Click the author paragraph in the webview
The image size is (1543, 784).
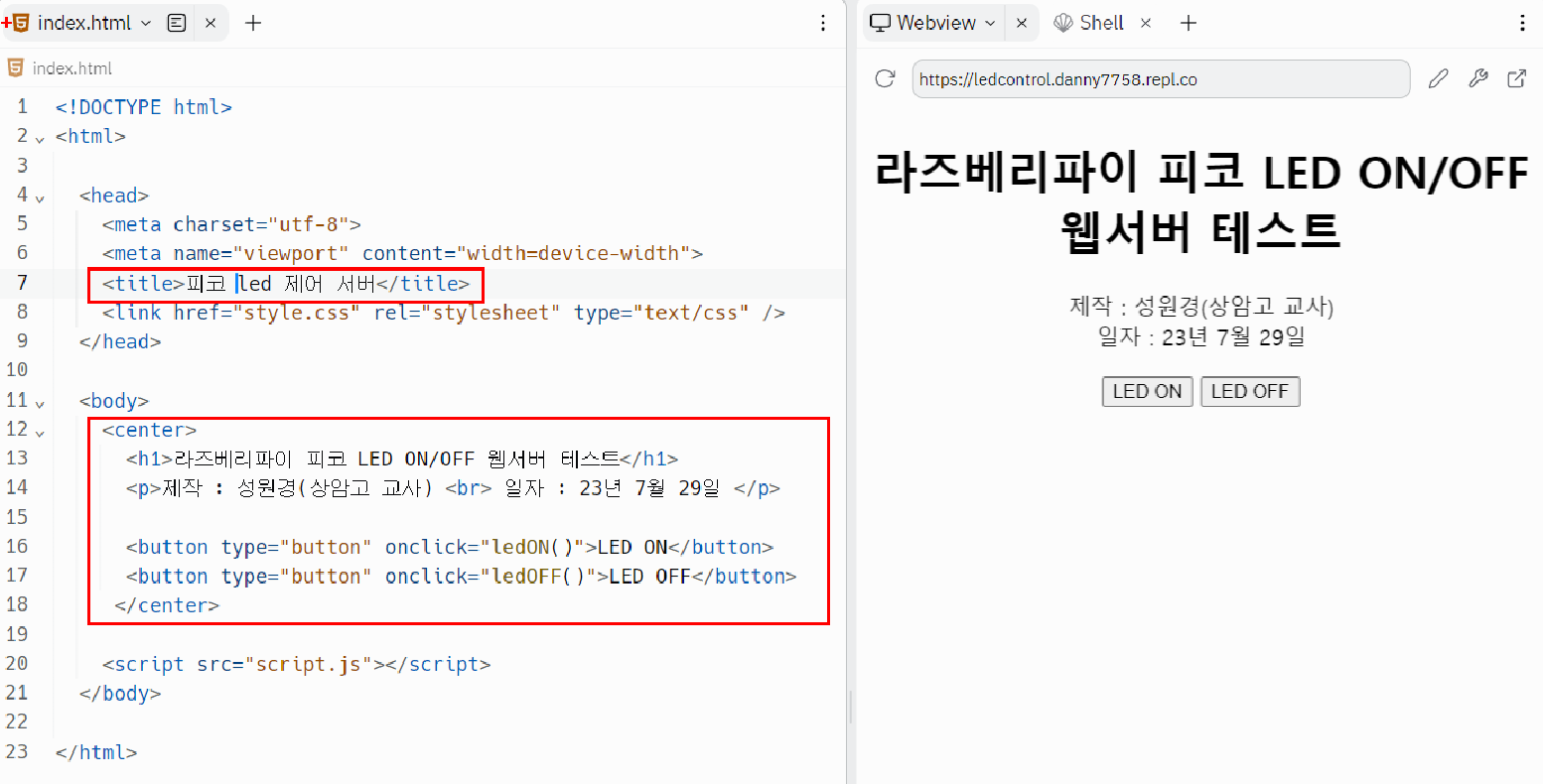[x=1200, y=322]
